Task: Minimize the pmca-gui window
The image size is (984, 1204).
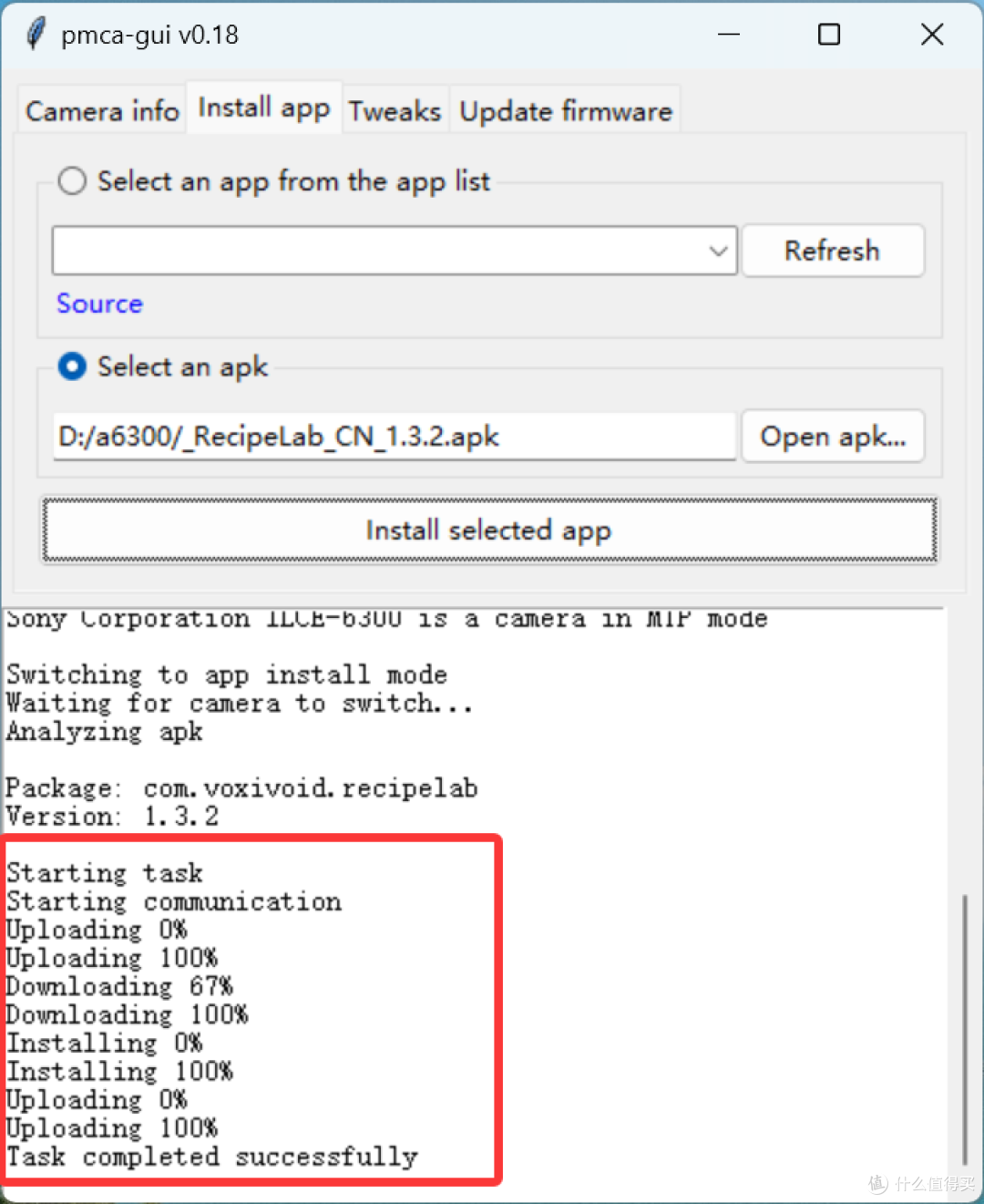Action: [x=729, y=35]
